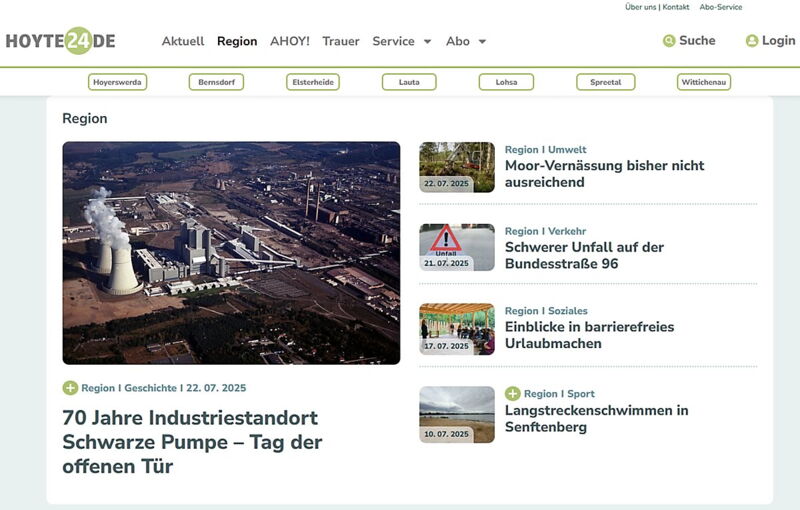Click the Region I Verkehr category label
The height and width of the screenshot is (510, 800).
tap(545, 231)
